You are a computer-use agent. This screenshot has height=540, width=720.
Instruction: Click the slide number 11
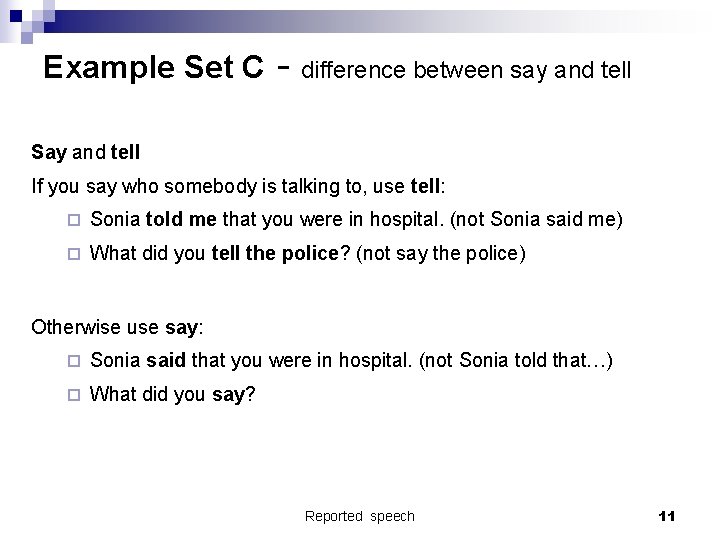[668, 516]
